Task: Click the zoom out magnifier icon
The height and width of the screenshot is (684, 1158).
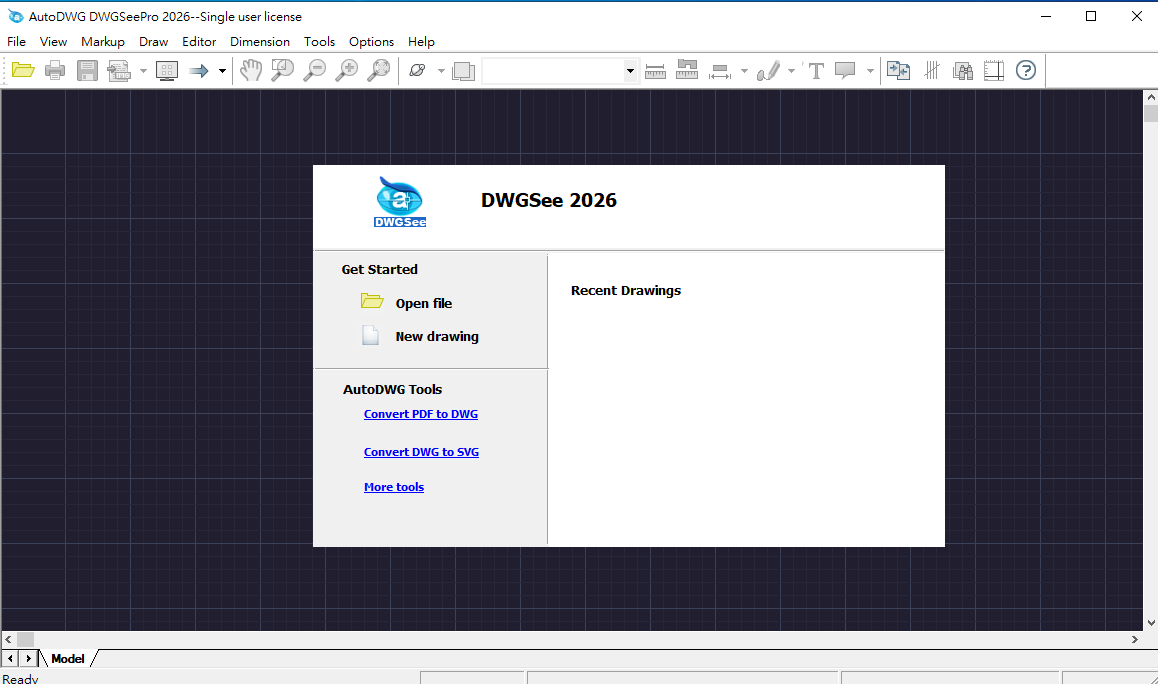Action: [314, 70]
